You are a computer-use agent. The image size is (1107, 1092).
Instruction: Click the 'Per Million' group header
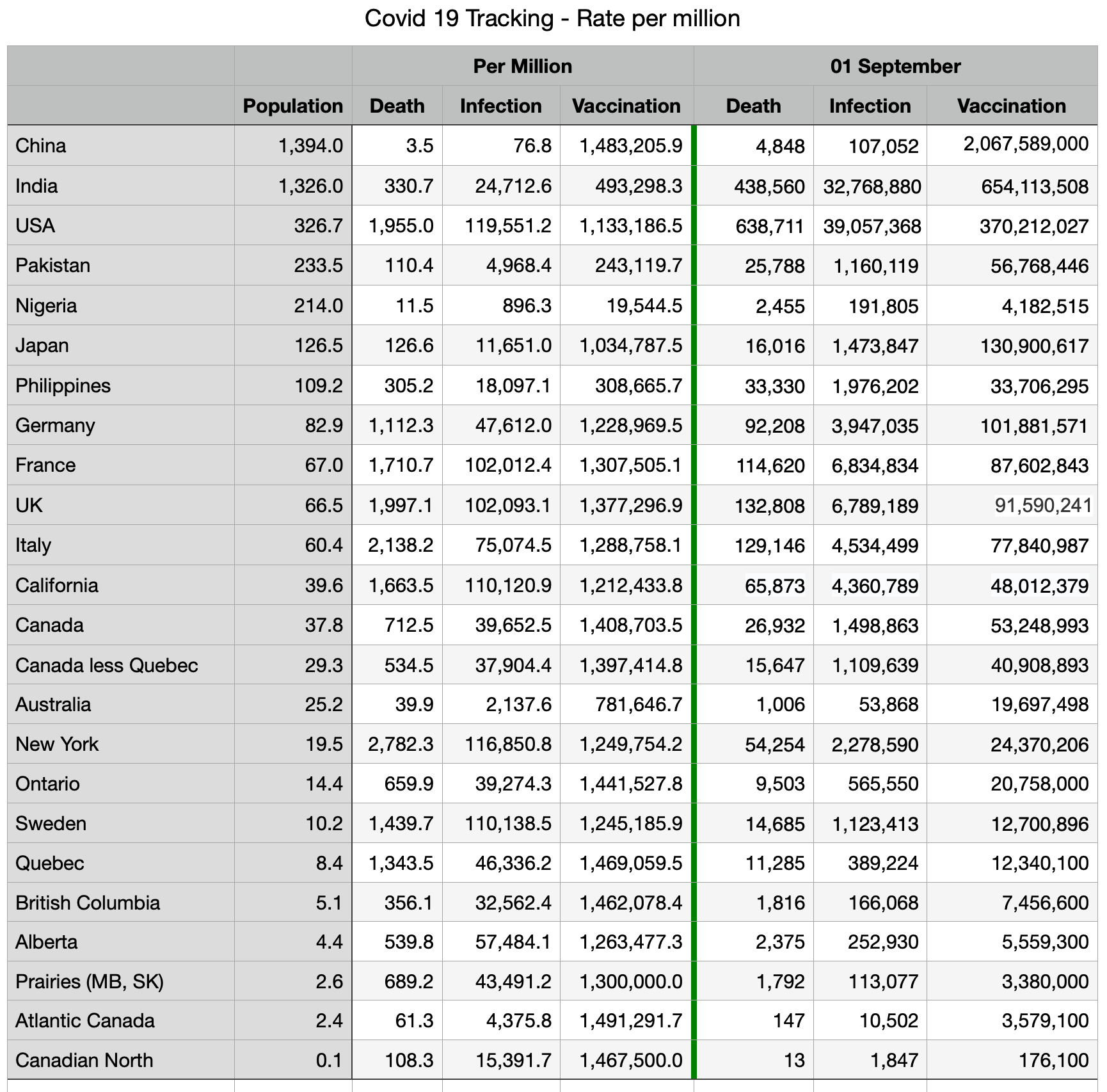pos(522,66)
